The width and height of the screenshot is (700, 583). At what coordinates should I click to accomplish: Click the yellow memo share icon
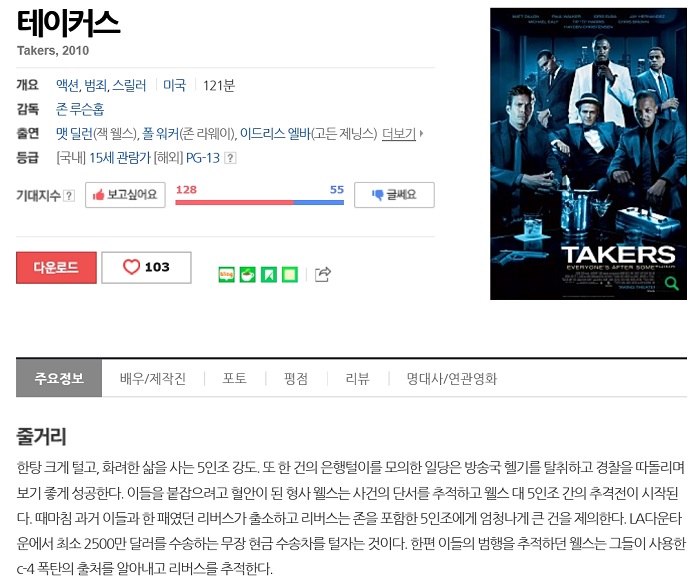tap(290, 275)
